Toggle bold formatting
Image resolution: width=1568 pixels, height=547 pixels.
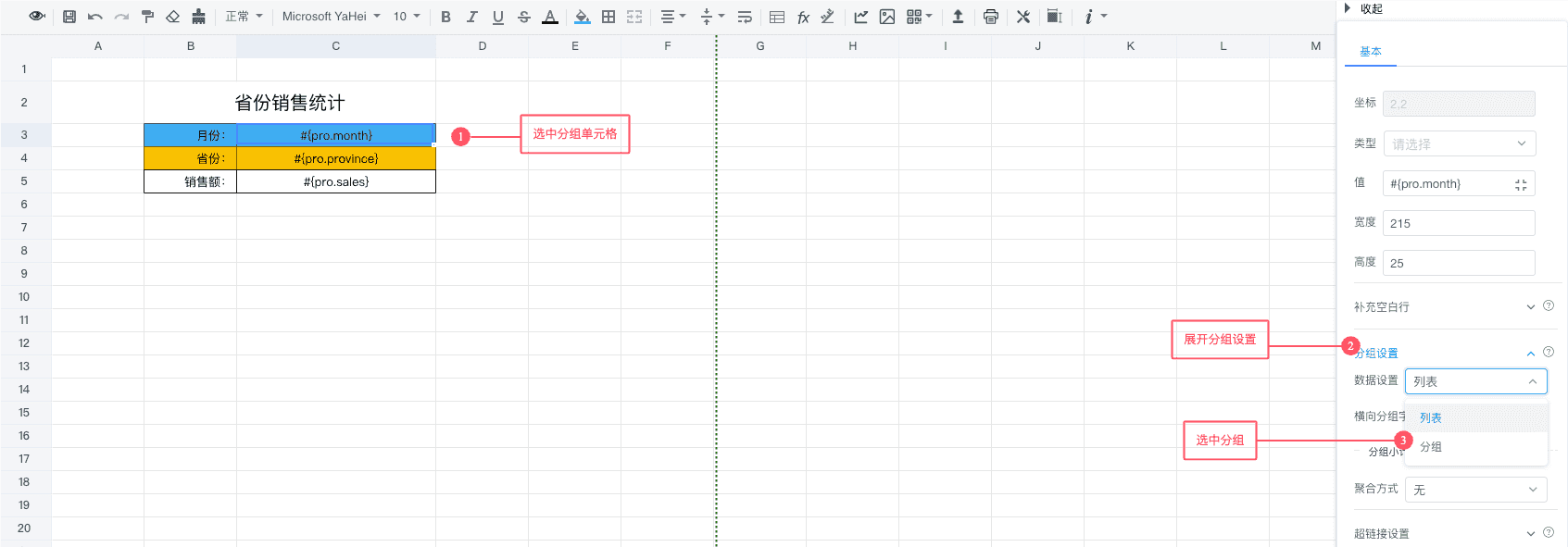click(445, 17)
